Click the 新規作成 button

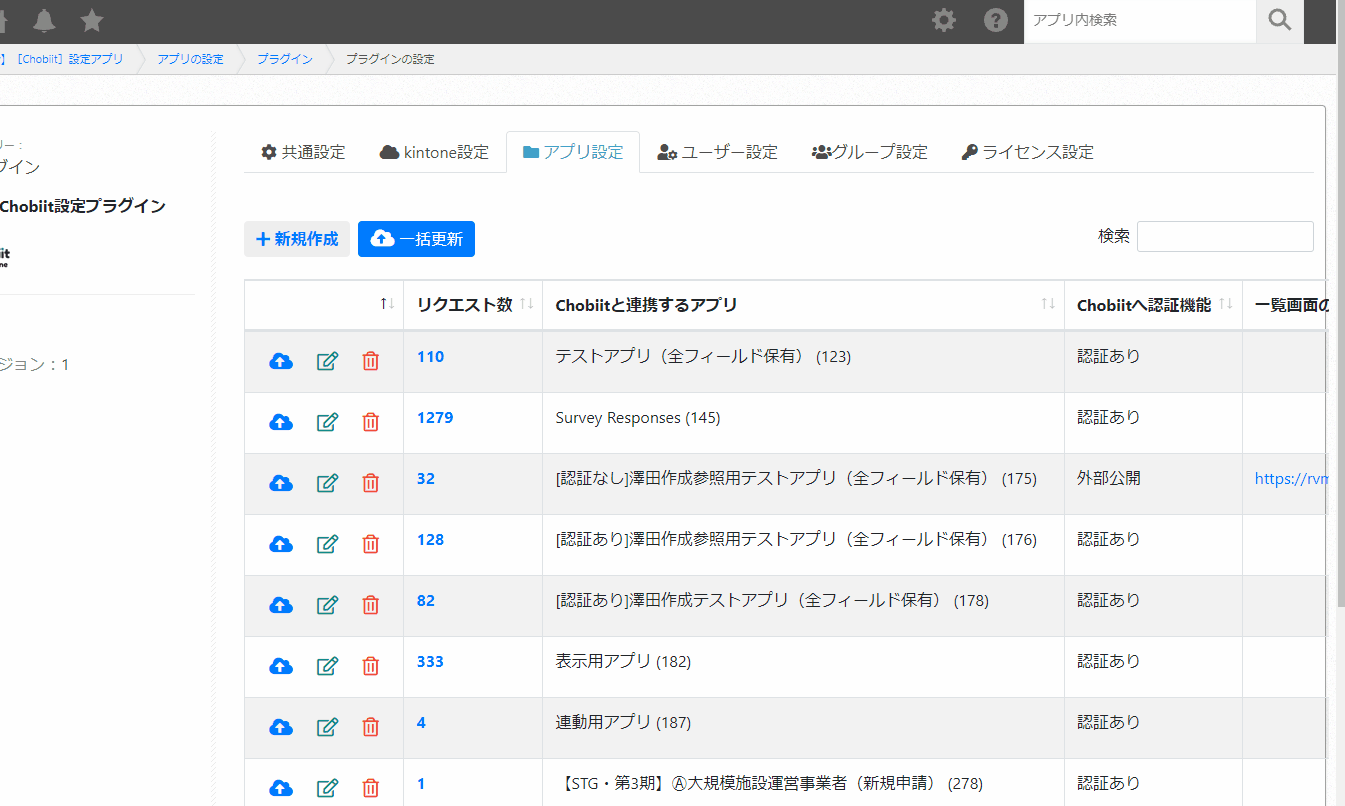[x=297, y=239]
